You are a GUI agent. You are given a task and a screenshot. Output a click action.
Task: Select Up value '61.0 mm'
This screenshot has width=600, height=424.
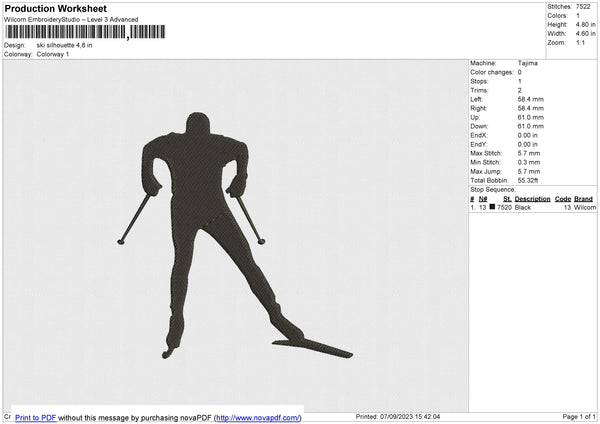tap(531, 117)
